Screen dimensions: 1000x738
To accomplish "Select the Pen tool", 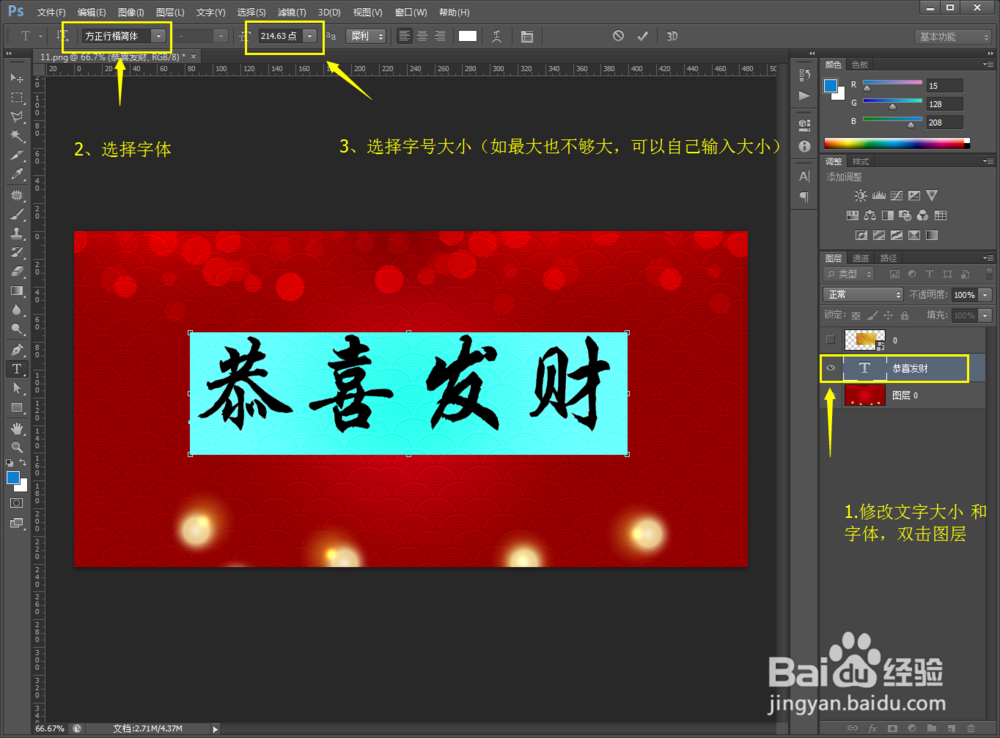I will point(17,350).
